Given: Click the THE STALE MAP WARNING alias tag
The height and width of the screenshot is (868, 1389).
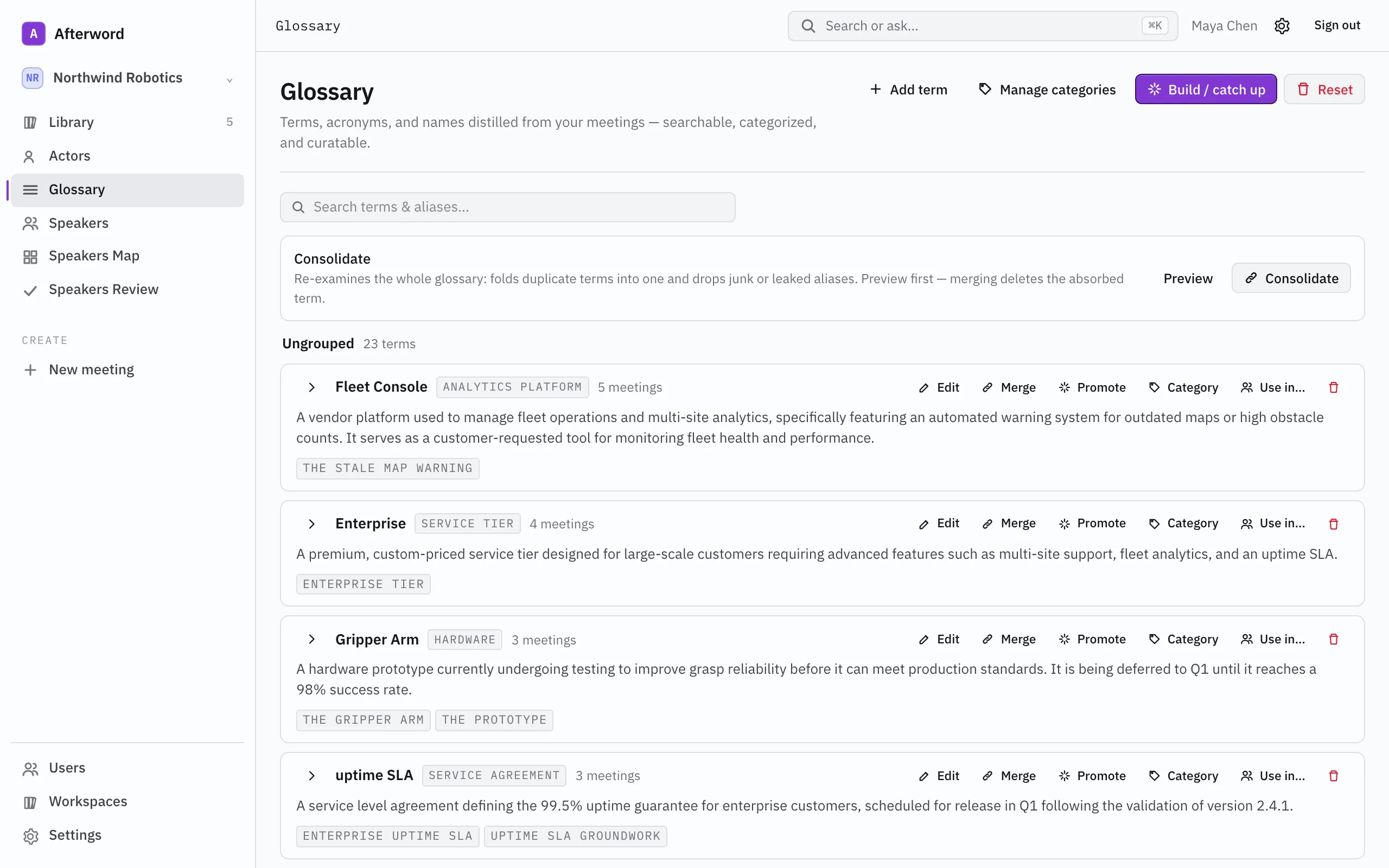Looking at the screenshot, I should [387, 468].
